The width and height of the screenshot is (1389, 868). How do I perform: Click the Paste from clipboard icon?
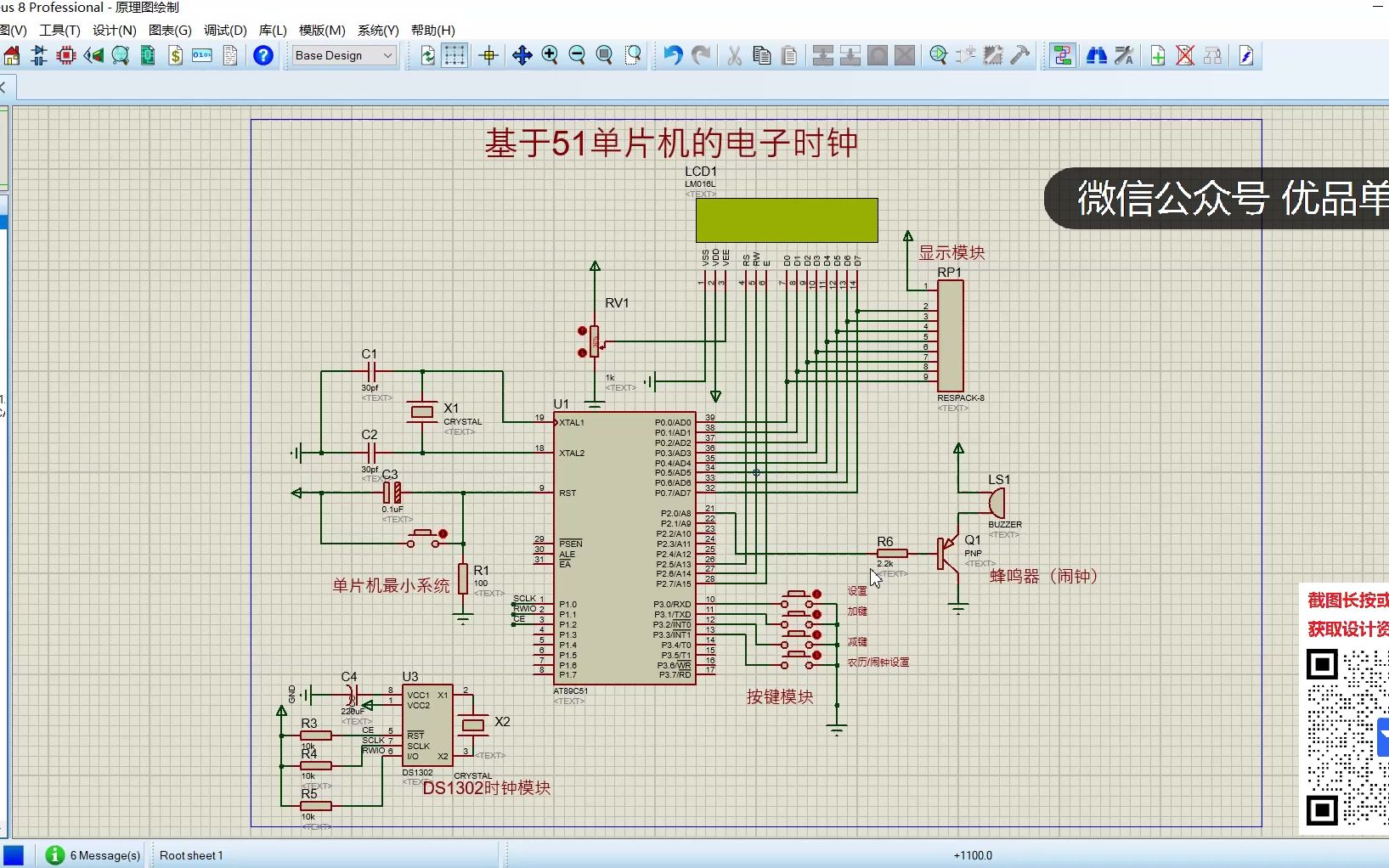[x=789, y=56]
